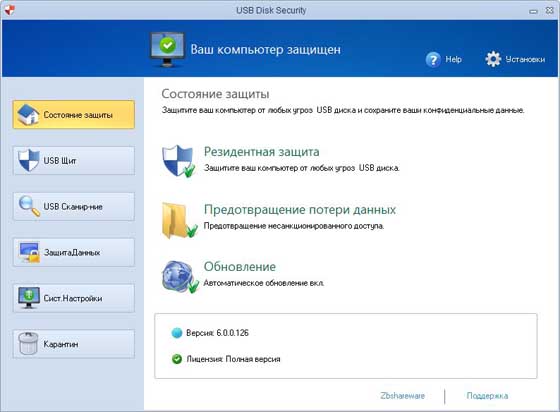Screen dimensions: 560x412
Task: Click the app logo in the title bar
Action: [x=10, y=10]
